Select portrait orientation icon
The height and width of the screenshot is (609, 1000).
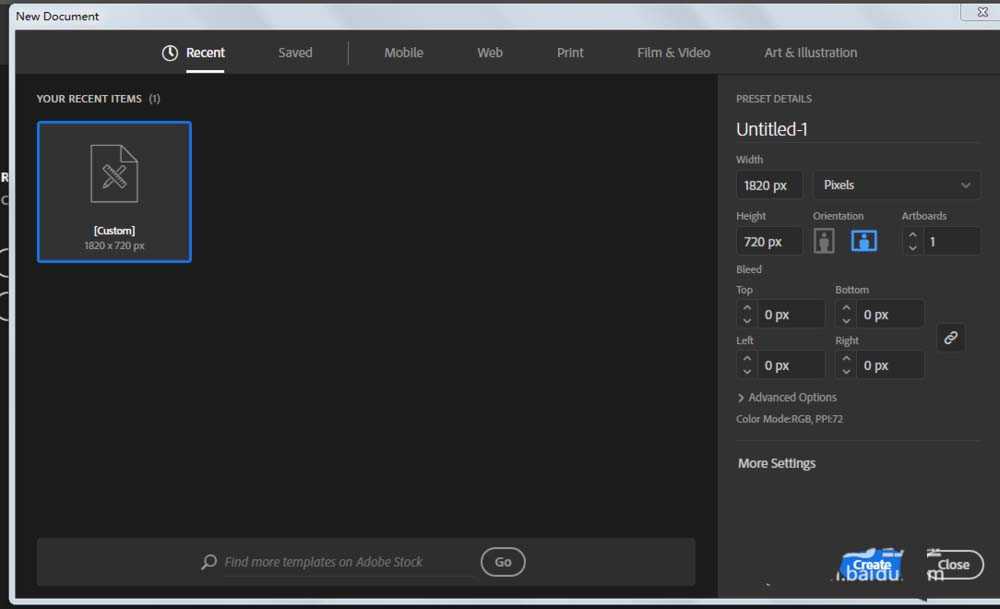coord(824,241)
